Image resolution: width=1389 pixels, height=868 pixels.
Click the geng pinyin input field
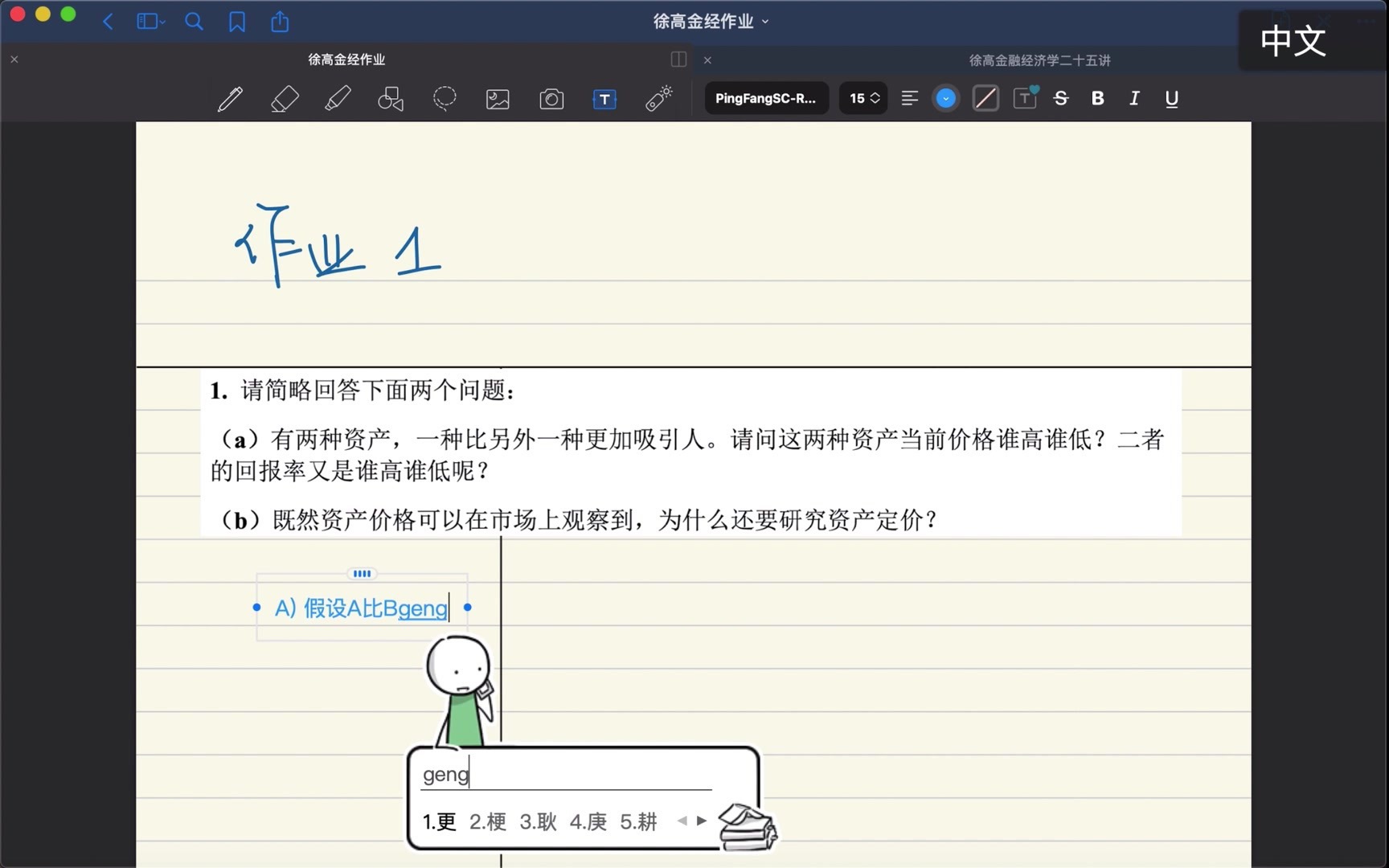pyautogui.click(x=567, y=774)
